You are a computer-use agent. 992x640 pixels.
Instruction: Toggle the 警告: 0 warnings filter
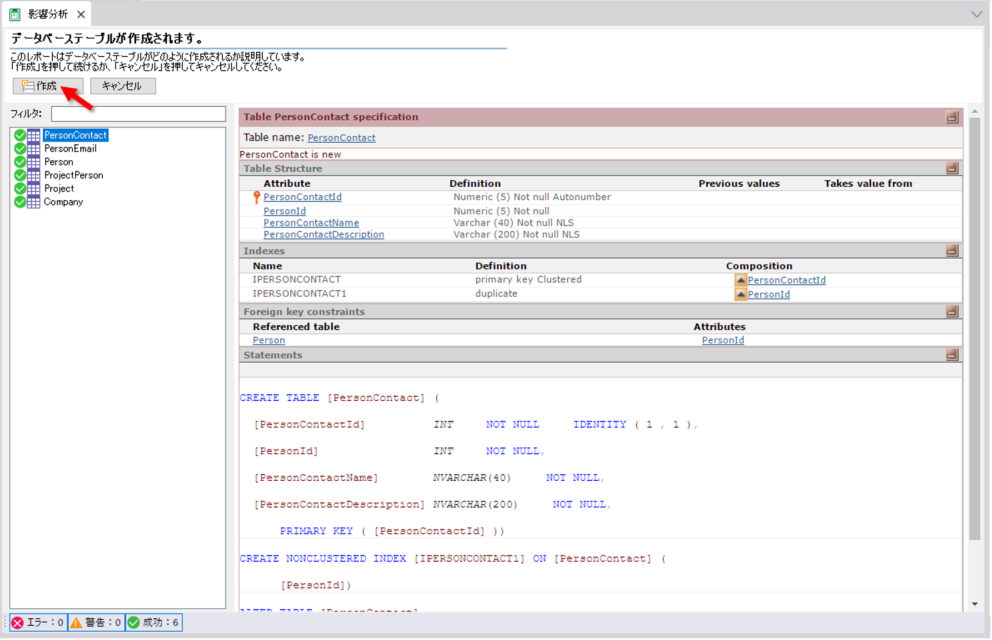tap(96, 623)
